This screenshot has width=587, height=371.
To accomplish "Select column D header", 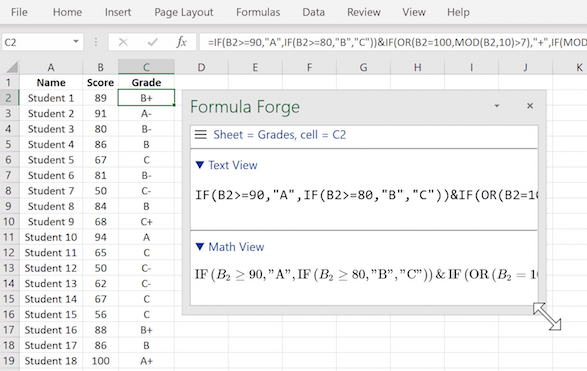I will 201,67.
